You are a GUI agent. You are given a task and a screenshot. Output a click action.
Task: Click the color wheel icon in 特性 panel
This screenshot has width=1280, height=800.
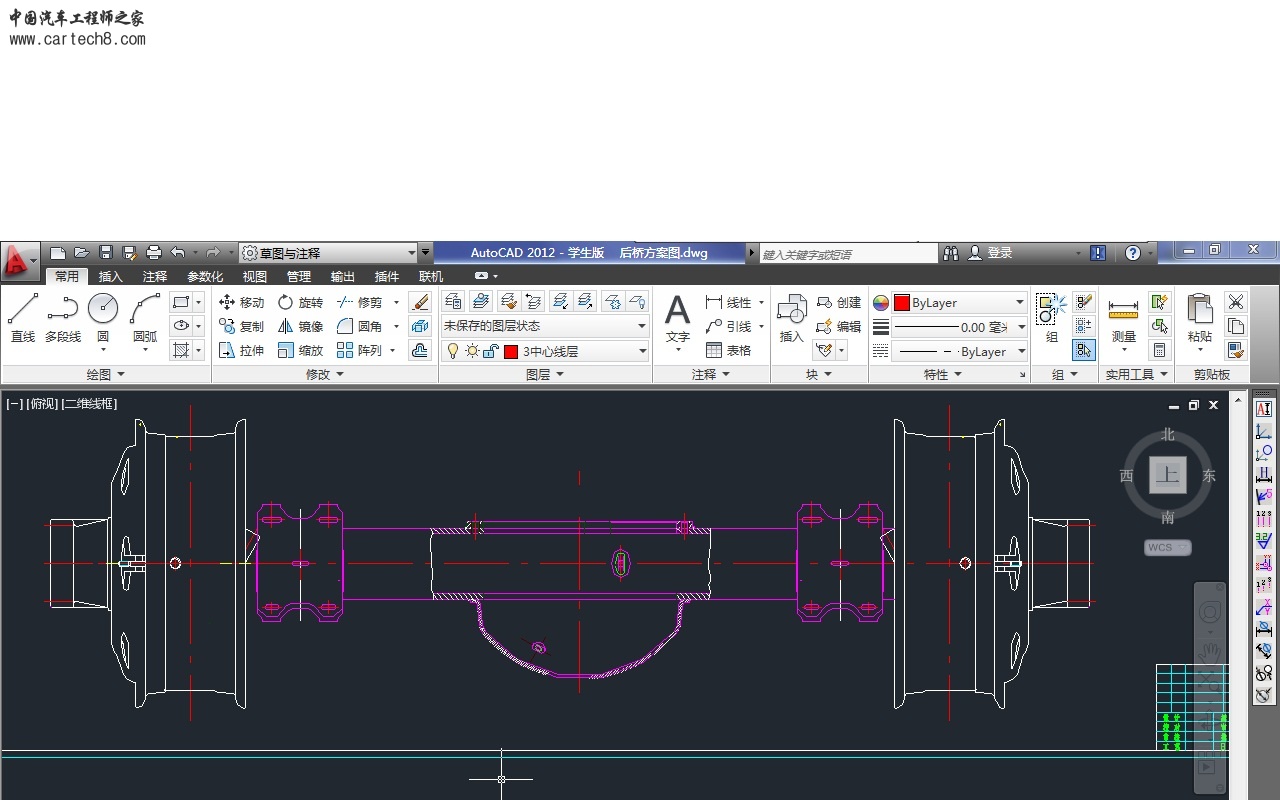[880, 302]
